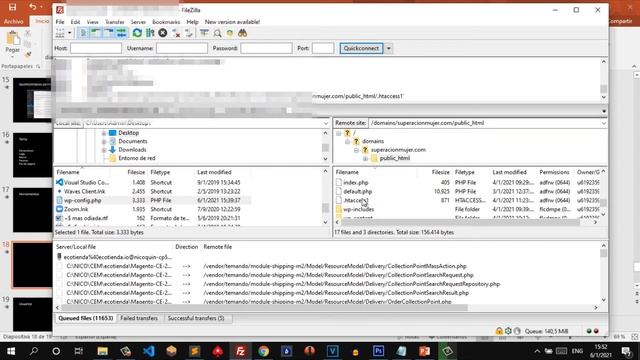
Task: Expand the Desktop folder in local tree
Action: click(x=104, y=133)
